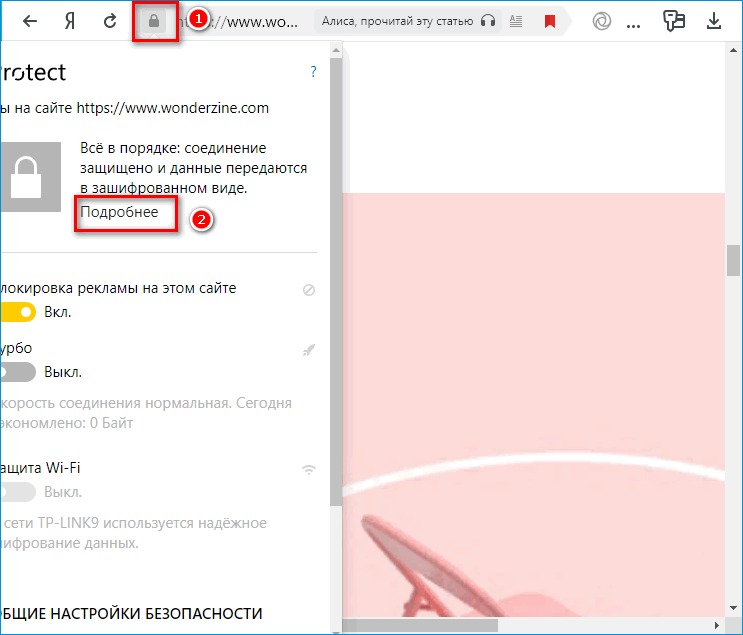Click the Protect help question mark
Image resolution: width=743 pixels, height=635 pixels.
(313, 72)
